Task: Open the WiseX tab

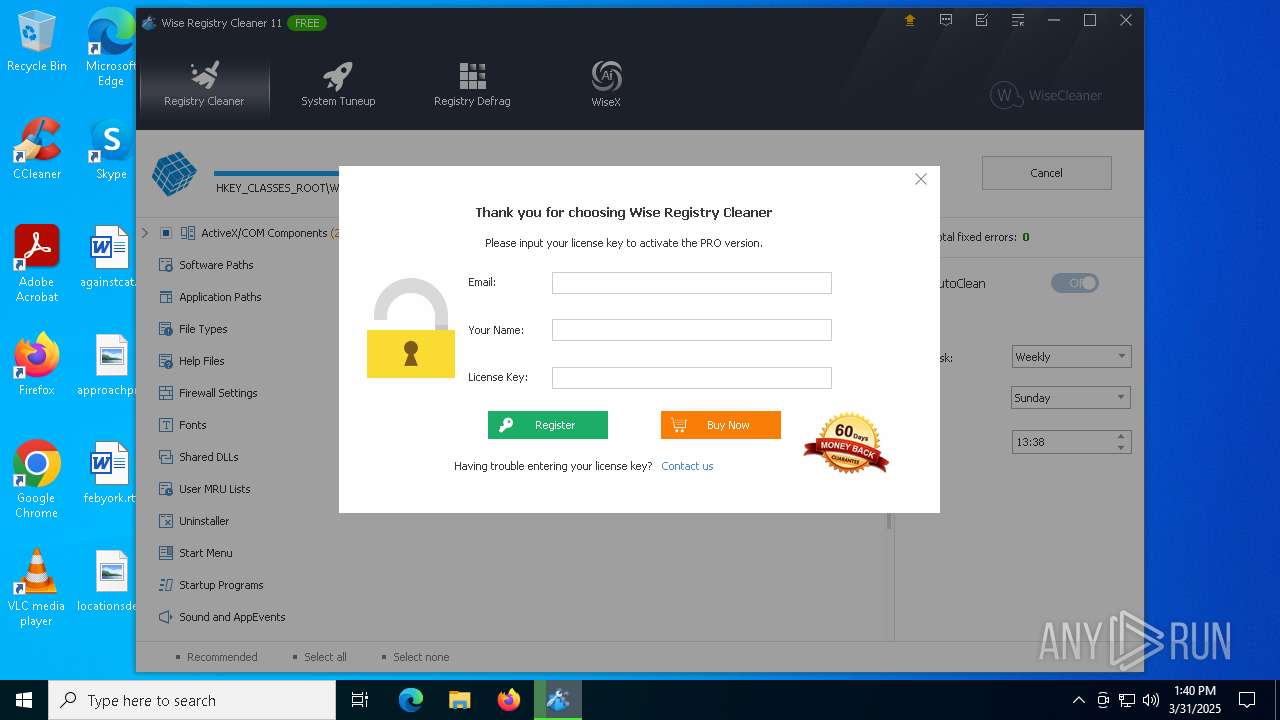Action: point(606,84)
